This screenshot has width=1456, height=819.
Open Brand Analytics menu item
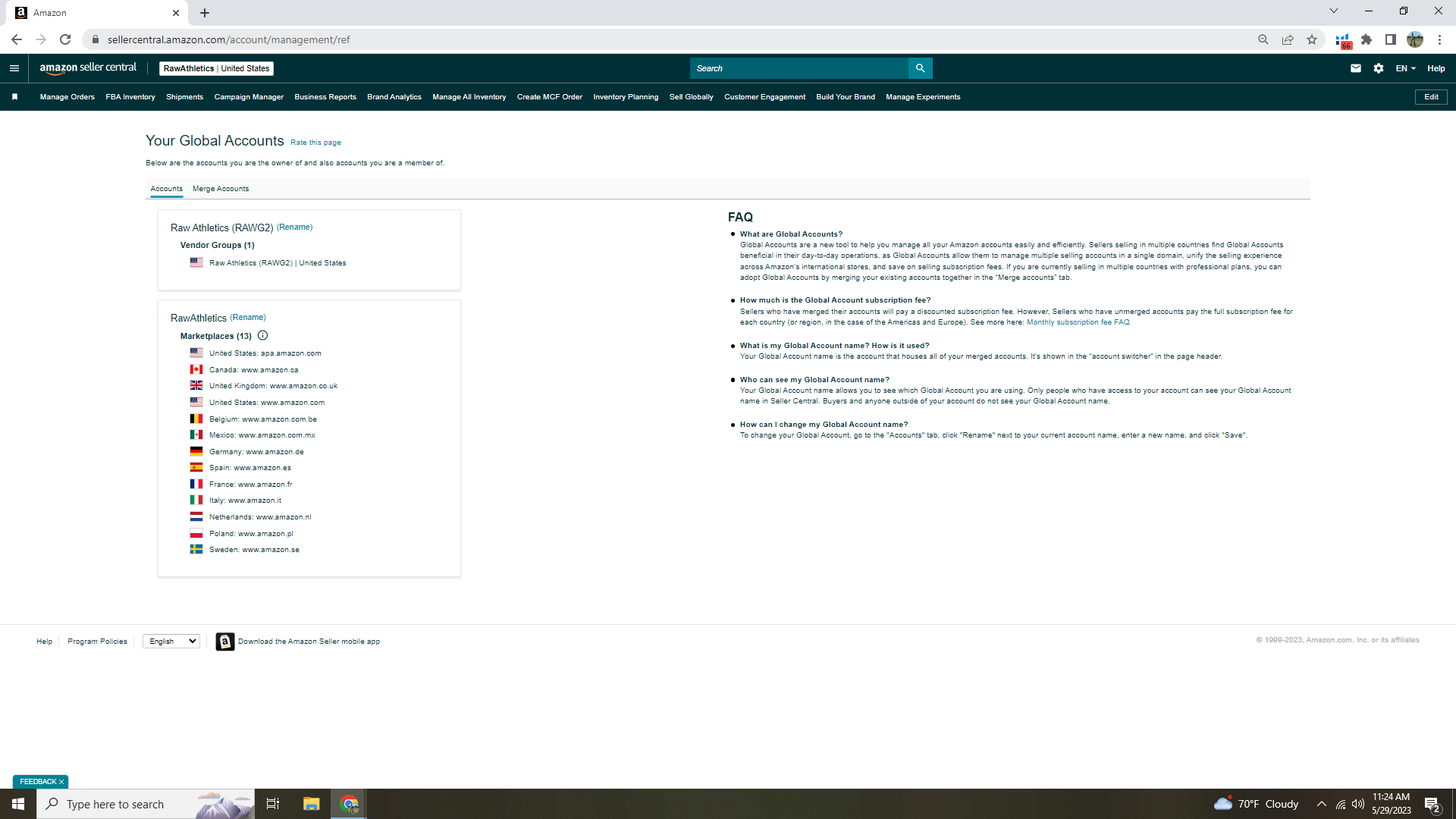pyautogui.click(x=394, y=97)
